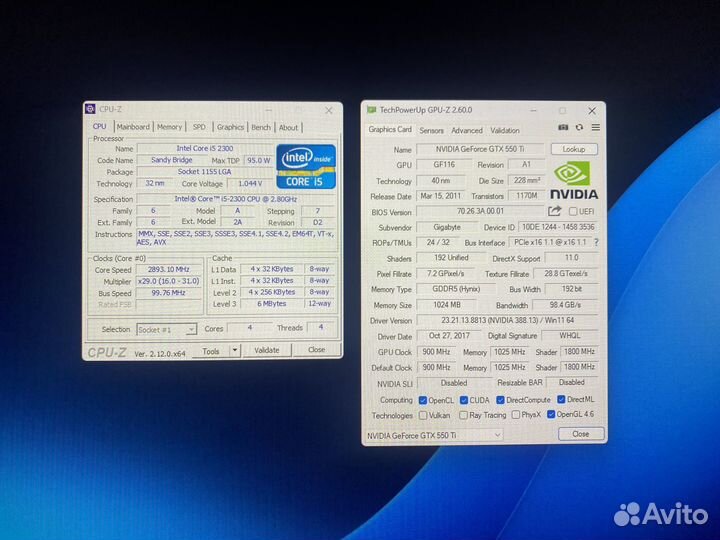Click the Driver Version value in GPU-Z
The height and width of the screenshot is (540, 720).
click(507, 320)
